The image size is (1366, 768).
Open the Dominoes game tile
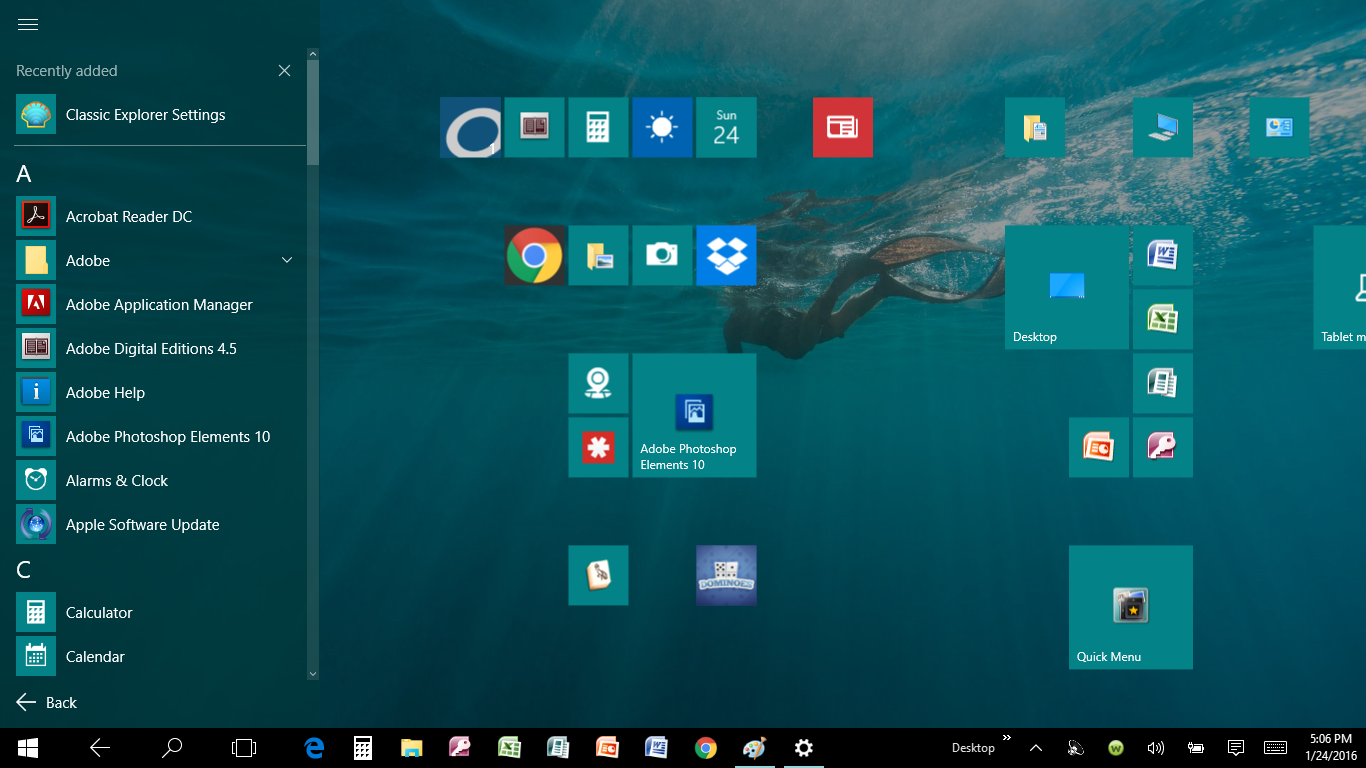tap(726, 576)
